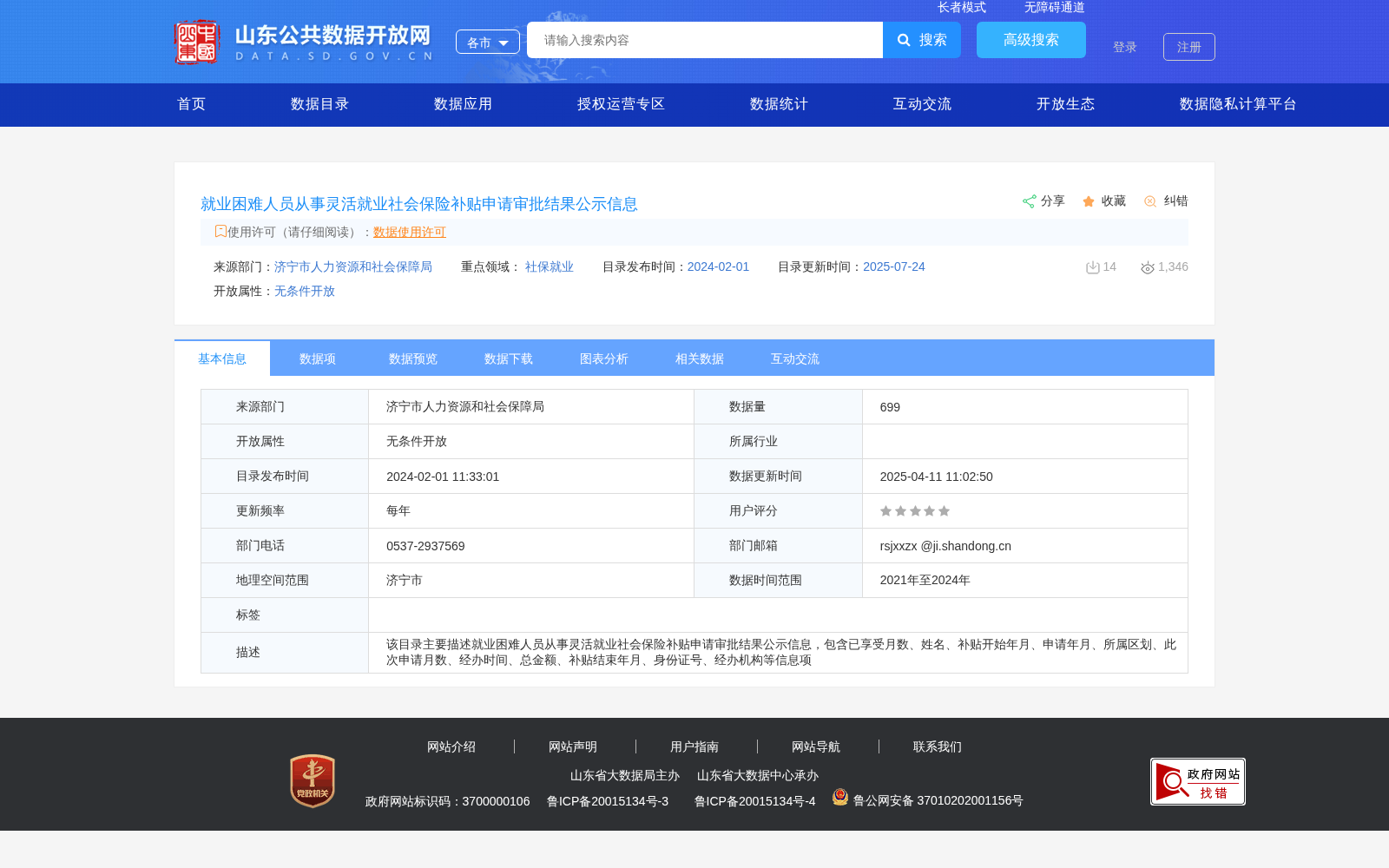Click the 社保就业 domain link

click(x=550, y=266)
